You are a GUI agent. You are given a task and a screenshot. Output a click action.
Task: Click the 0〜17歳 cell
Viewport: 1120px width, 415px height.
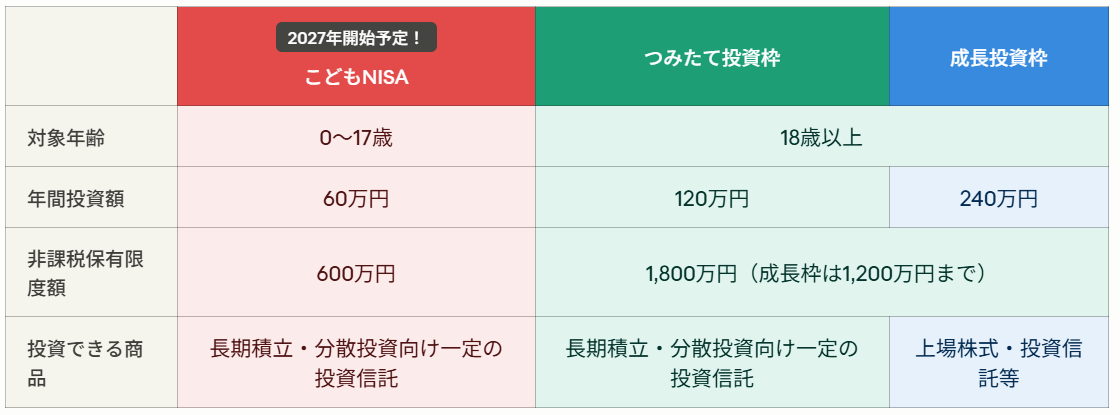click(356, 137)
